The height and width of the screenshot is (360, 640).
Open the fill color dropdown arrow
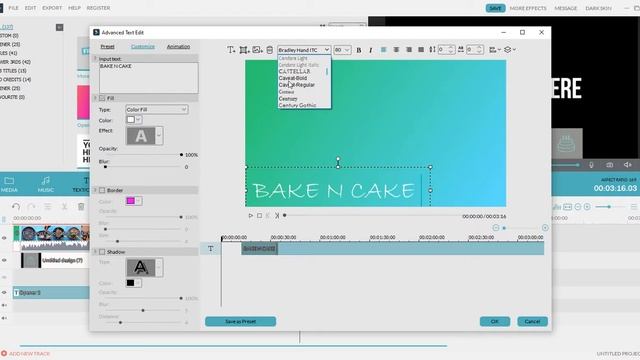[139, 120]
